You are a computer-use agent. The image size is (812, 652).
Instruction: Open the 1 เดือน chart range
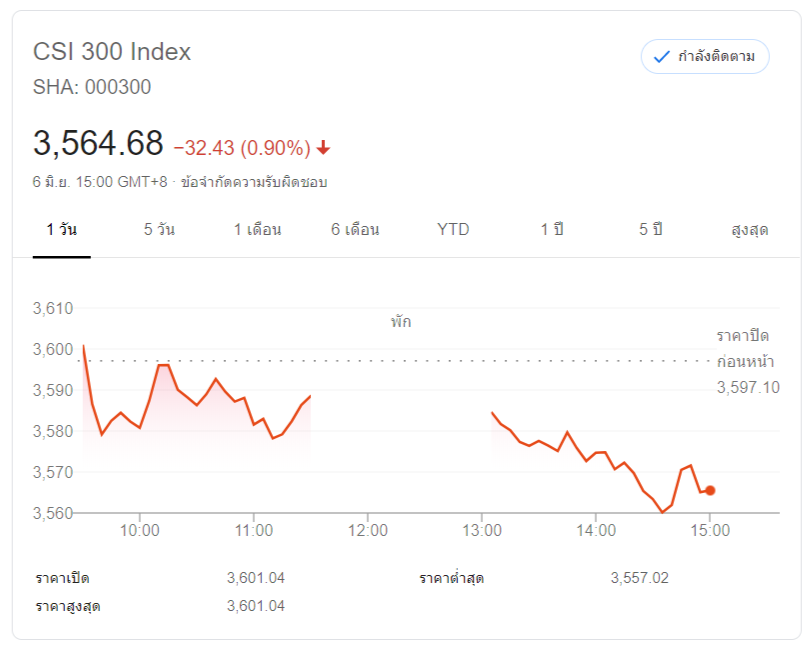pyautogui.click(x=257, y=230)
